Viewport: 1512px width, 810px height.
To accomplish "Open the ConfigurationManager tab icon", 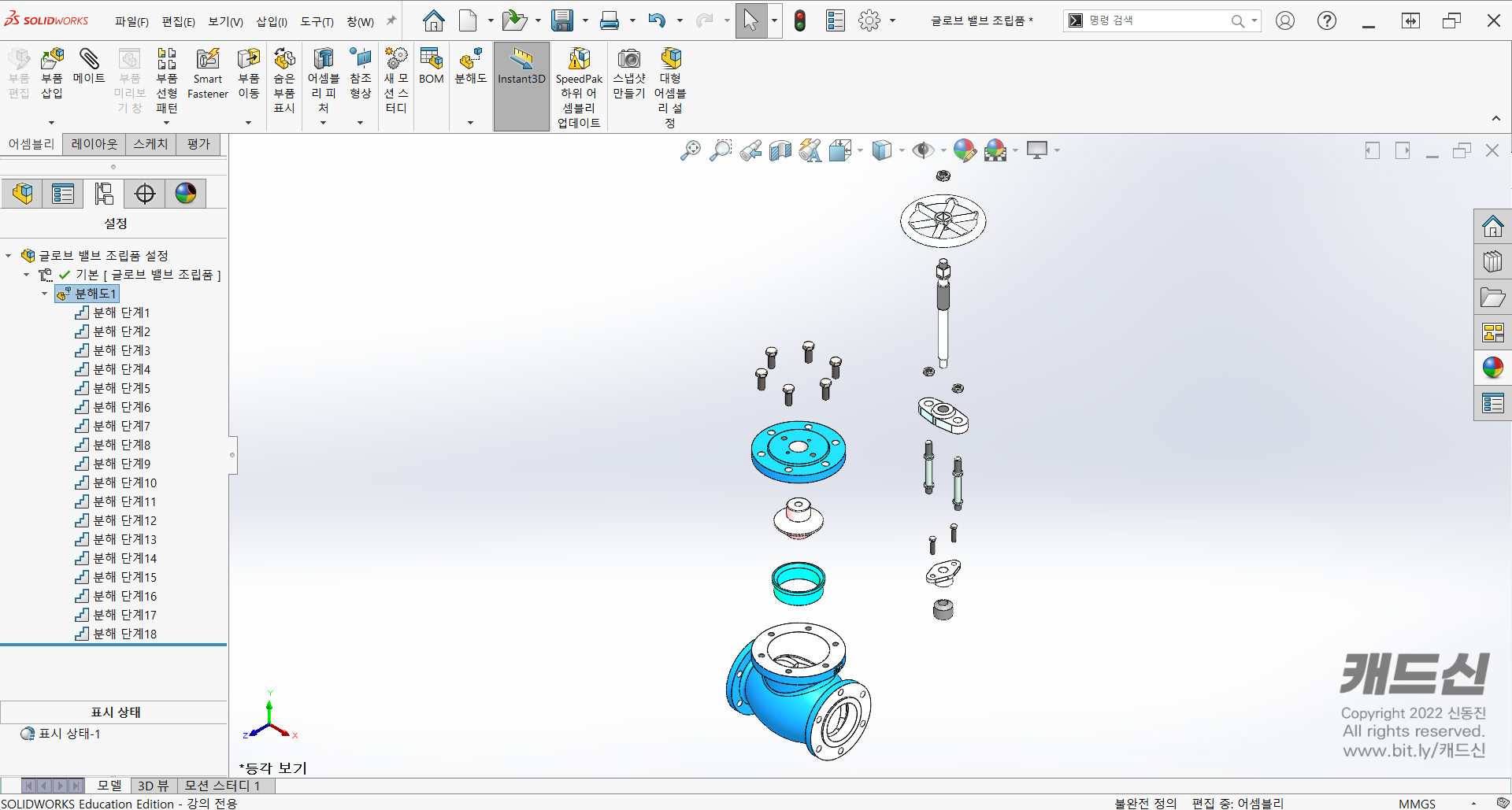I will click(x=104, y=194).
